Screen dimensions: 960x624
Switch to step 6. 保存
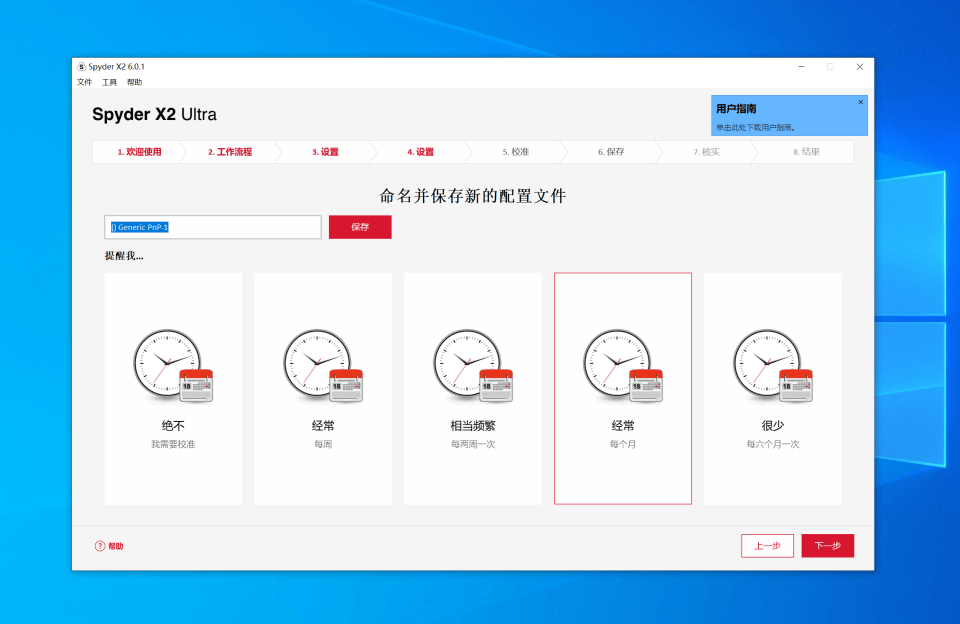[611, 152]
